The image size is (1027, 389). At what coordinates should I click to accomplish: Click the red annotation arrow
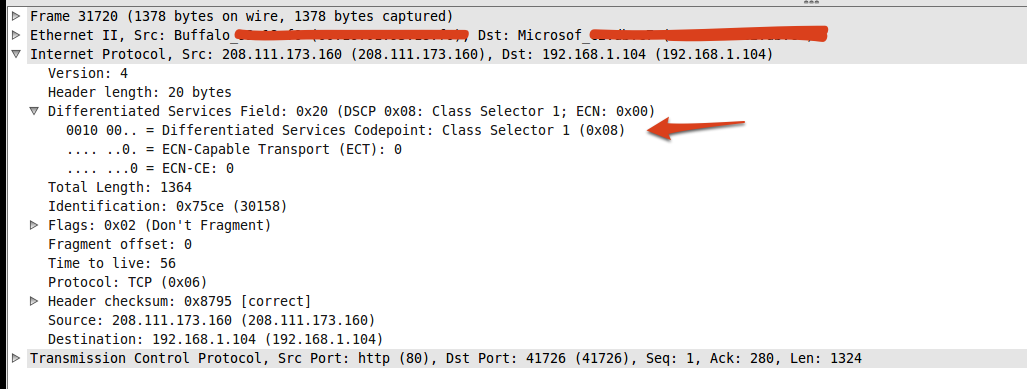(x=696, y=128)
